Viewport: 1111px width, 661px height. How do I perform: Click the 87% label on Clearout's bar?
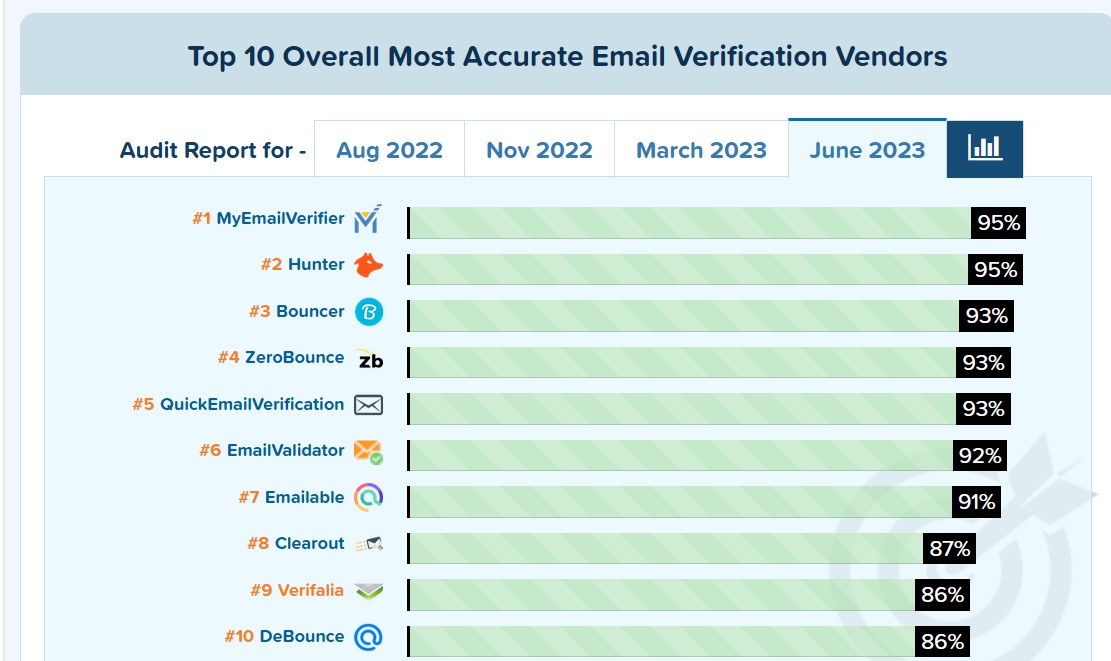click(948, 548)
